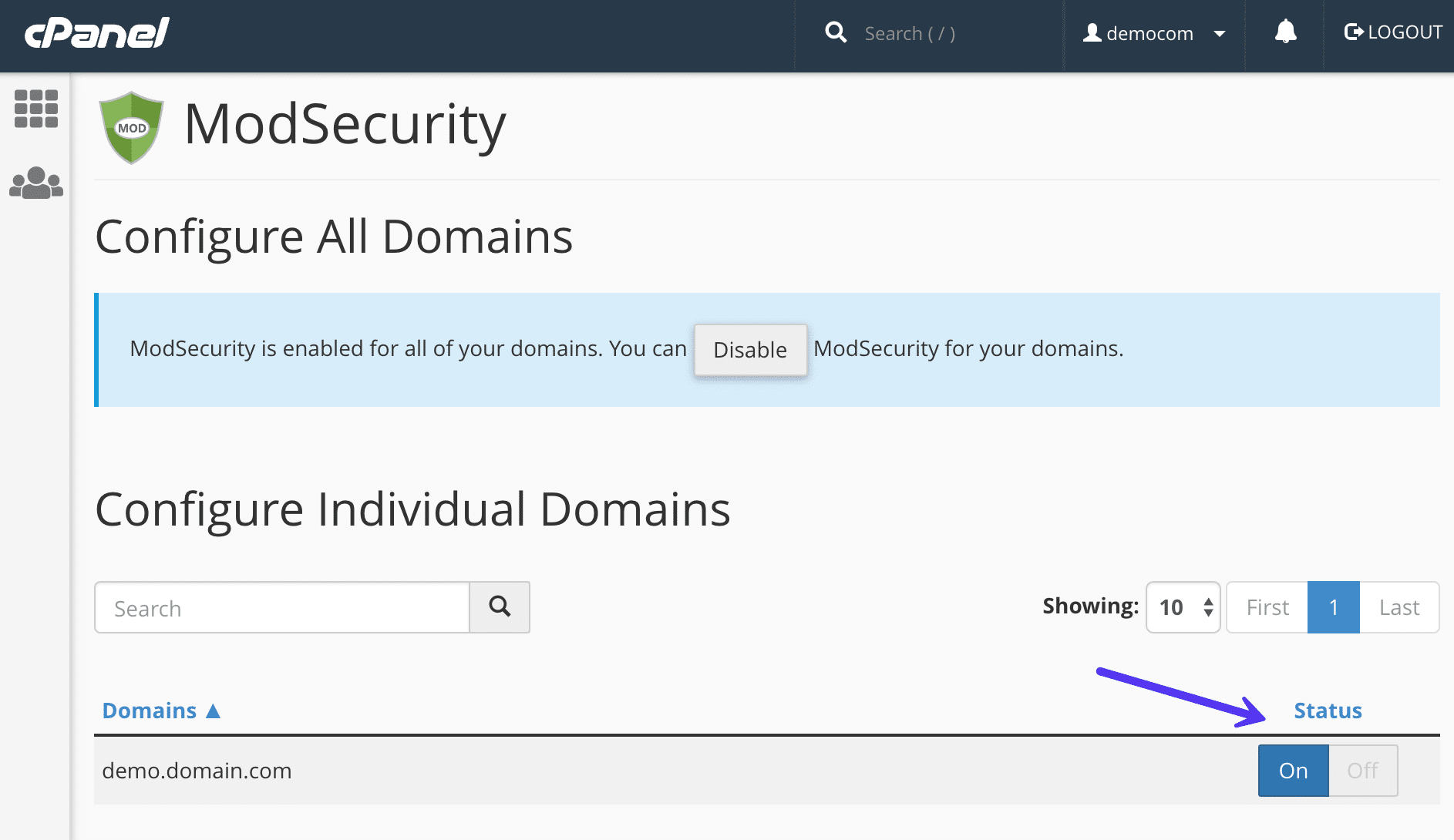Click the notification bell
This screenshot has height=840, width=1454.
(x=1283, y=32)
